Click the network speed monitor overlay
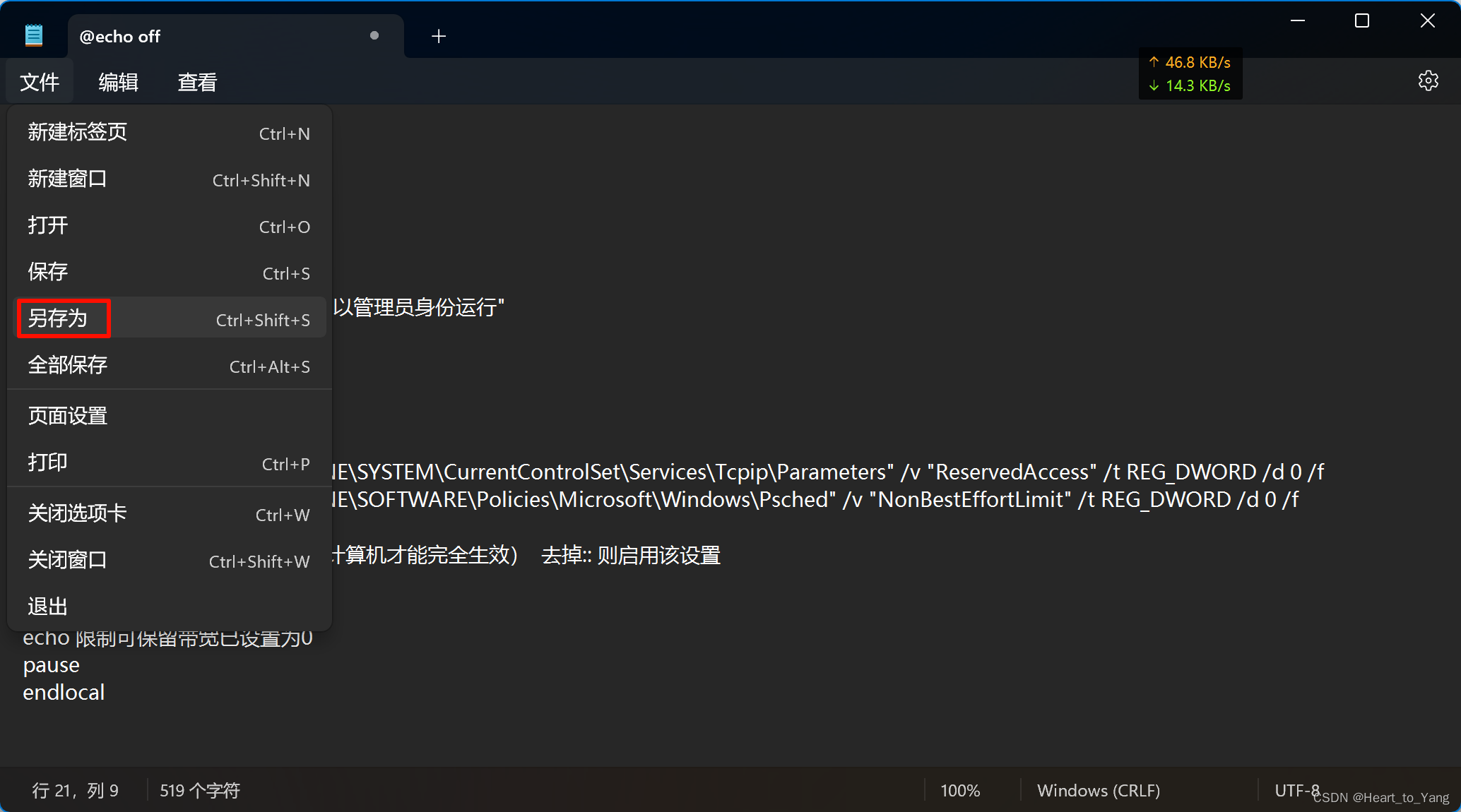The image size is (1461, 812). coord(1190,73)
